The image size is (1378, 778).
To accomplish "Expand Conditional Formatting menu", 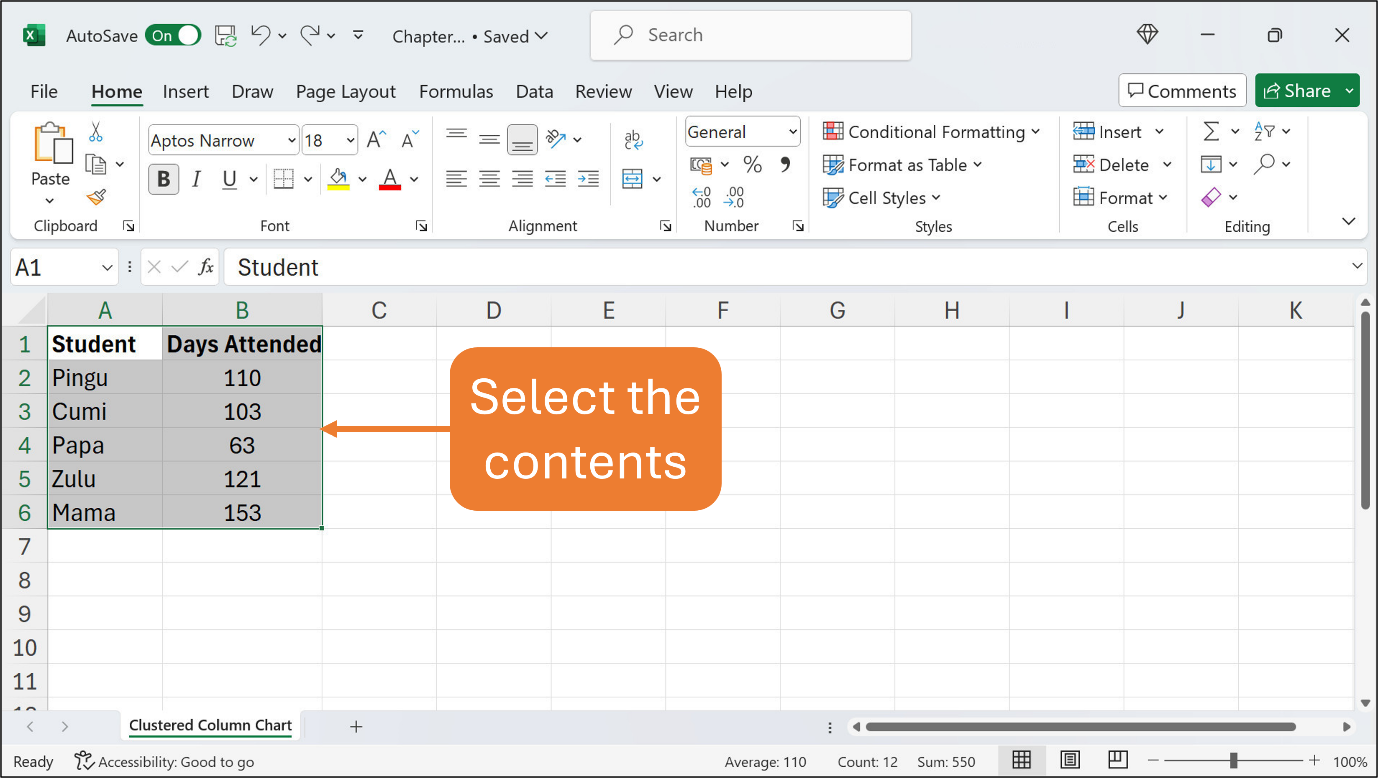I will [x=932, y=132].
